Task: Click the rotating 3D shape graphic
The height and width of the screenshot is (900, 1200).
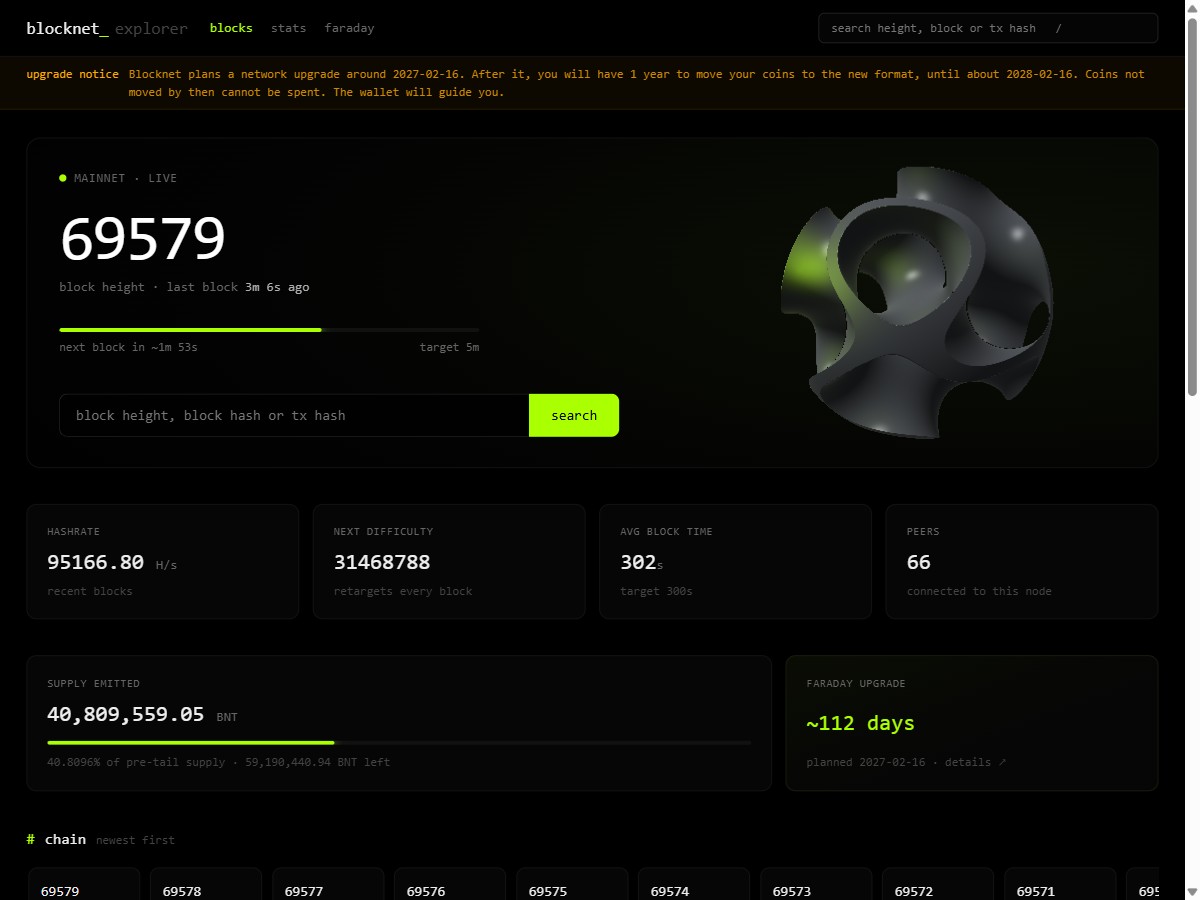Action: 916,302
